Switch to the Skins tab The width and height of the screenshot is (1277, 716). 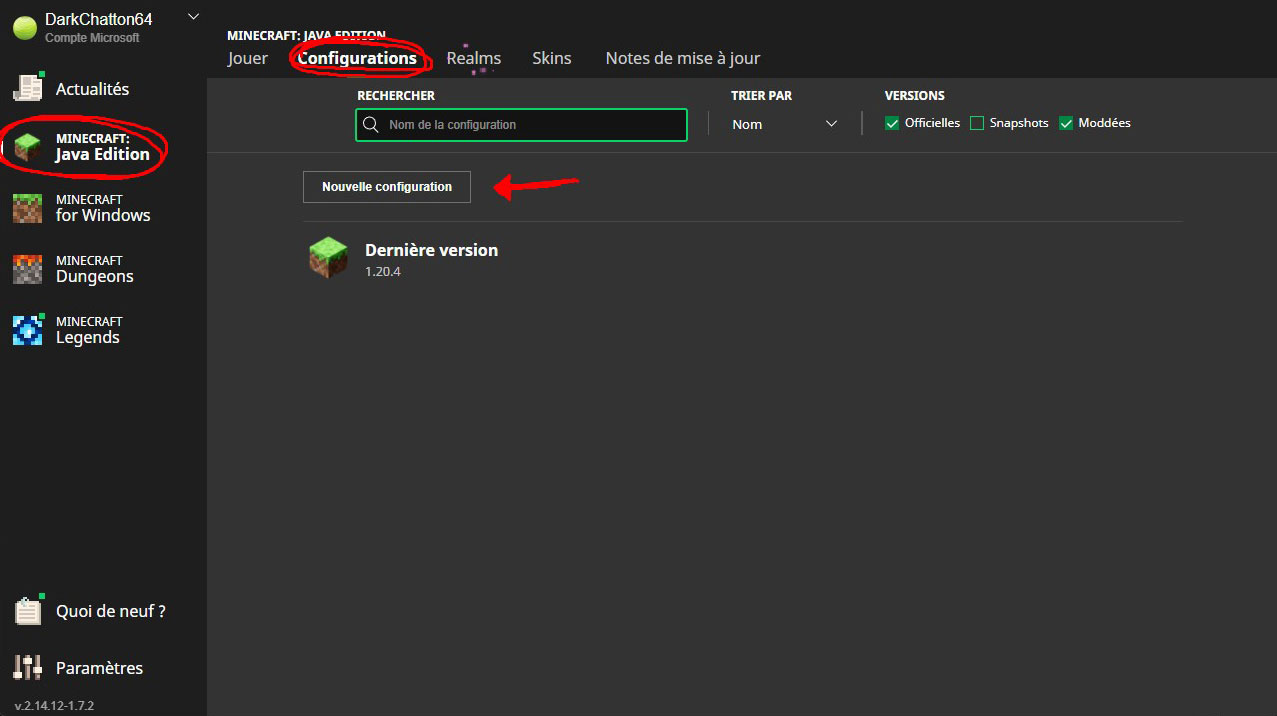[552, 58]
